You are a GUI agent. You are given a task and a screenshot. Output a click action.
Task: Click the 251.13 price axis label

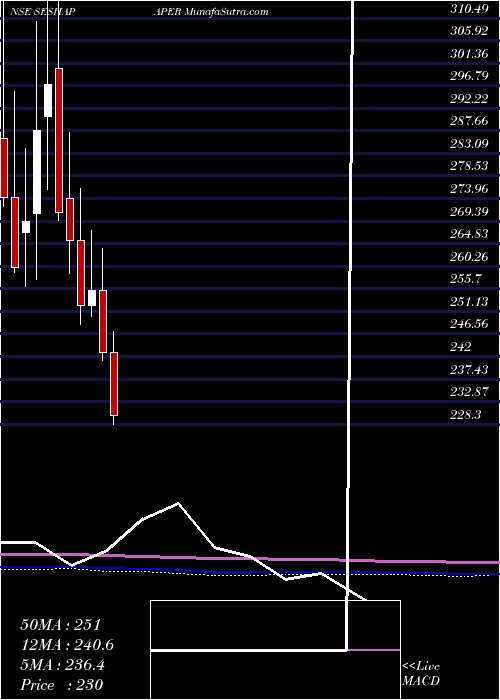click(468, 302)
